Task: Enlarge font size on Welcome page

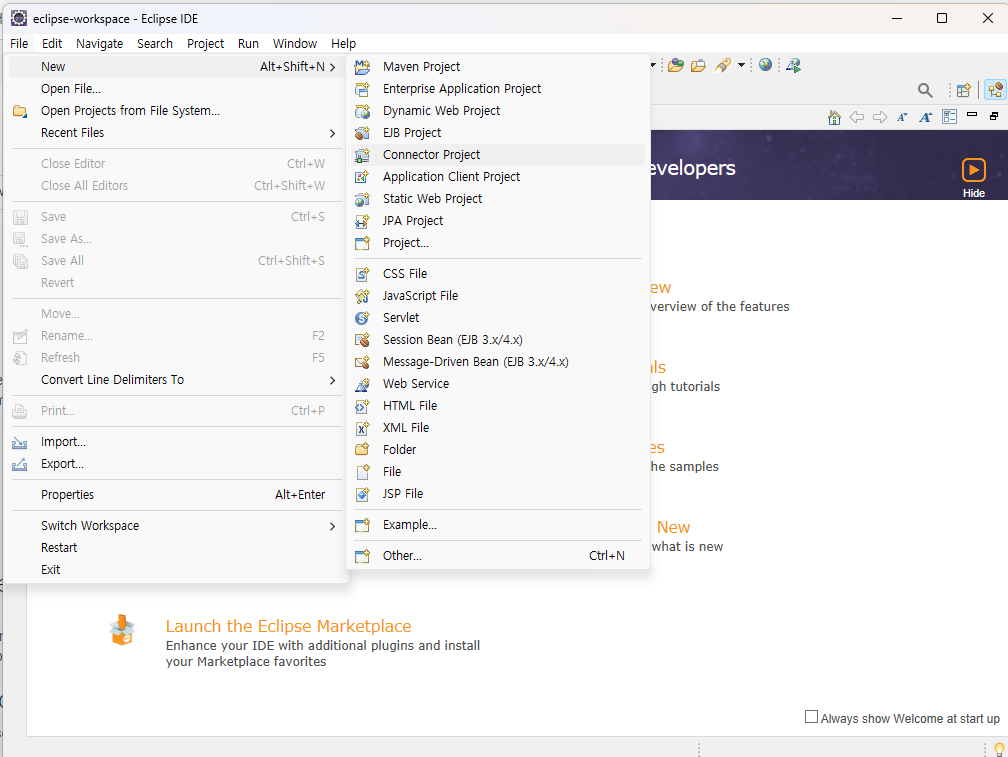Action: (926, 117)
